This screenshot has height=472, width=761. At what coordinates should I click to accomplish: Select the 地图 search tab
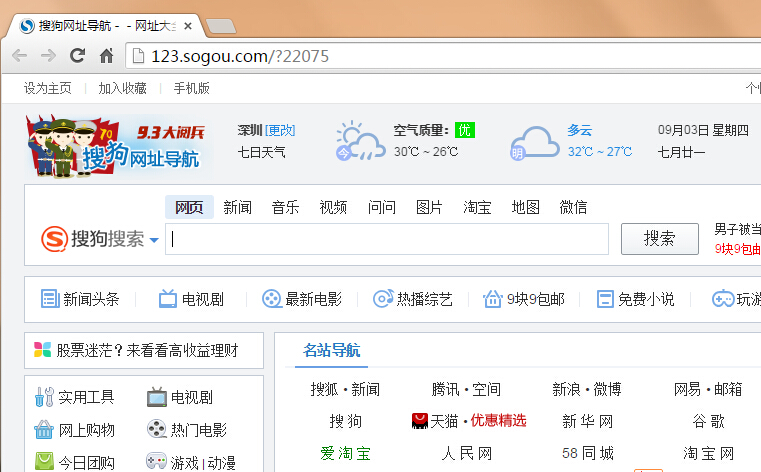click(526, 207)
